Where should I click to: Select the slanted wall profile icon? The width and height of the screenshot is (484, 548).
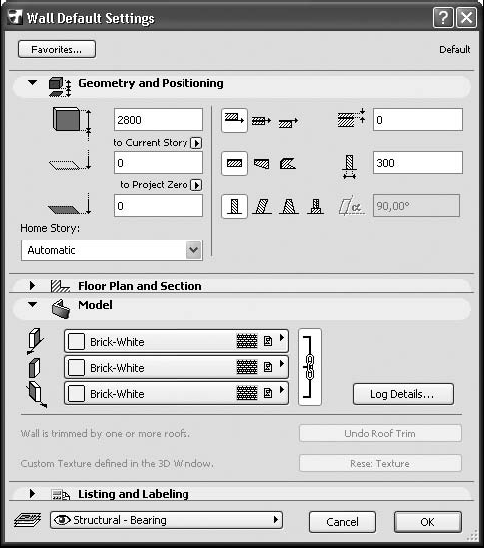click(262, 206)
